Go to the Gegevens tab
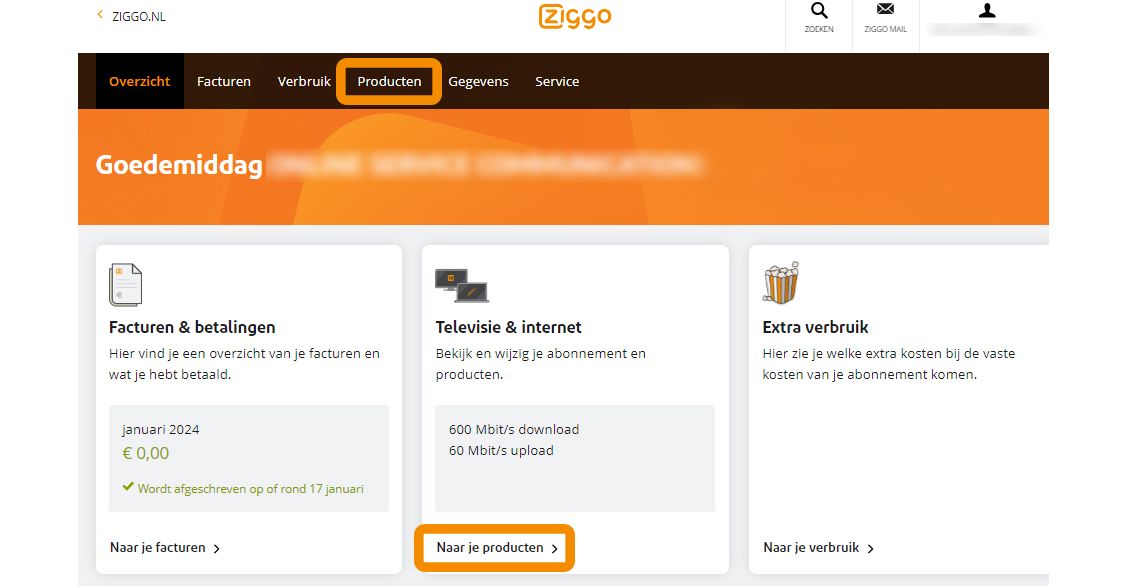The width and height of the screenshot is (1128, 586). tap(478, 82)
